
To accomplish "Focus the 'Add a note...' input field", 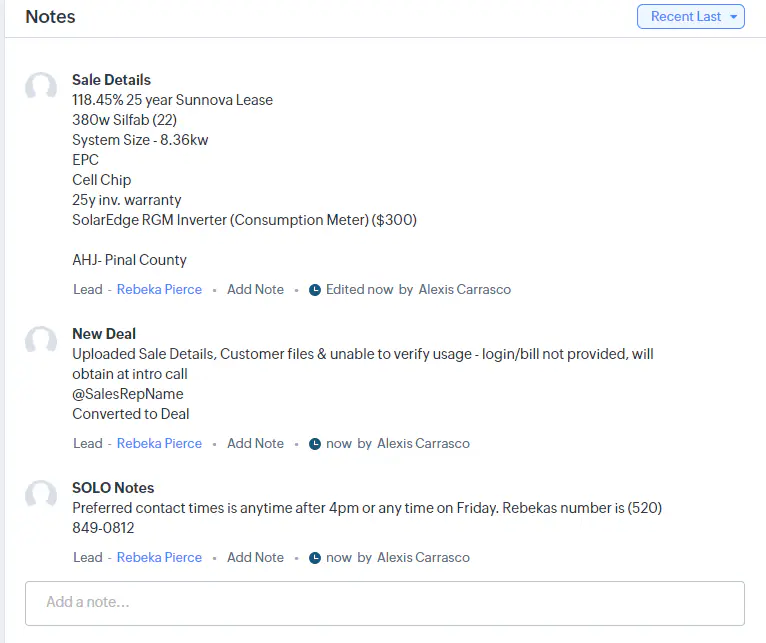I will [x=385, y=603].
